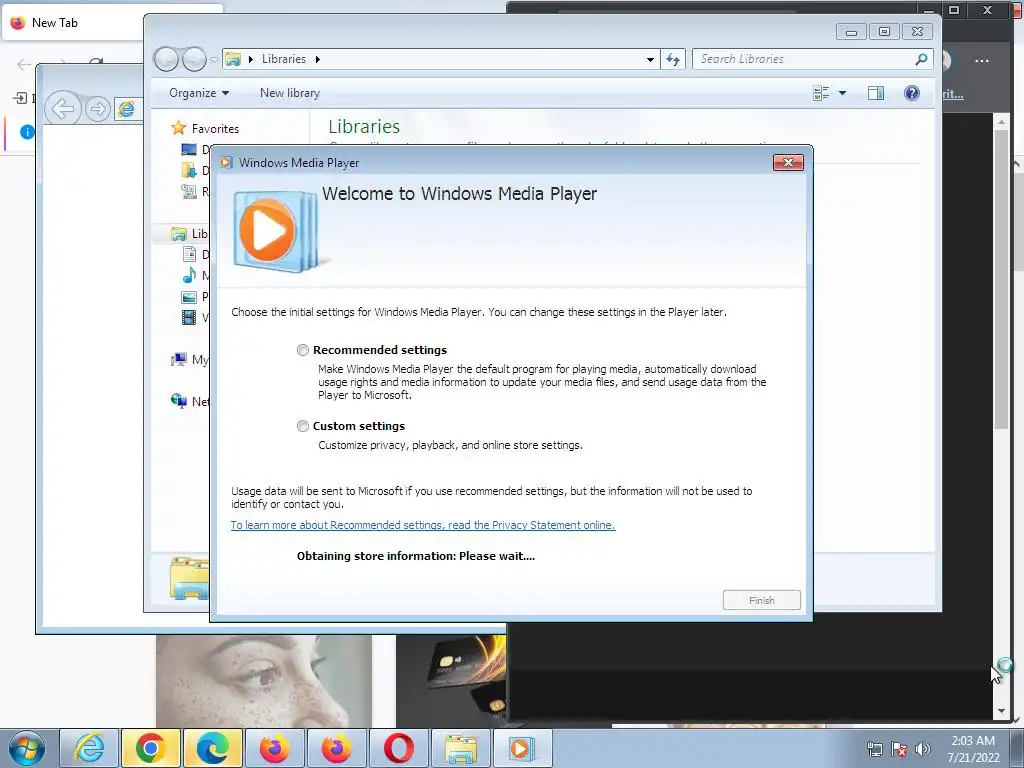Screen dimensions: 1024x768
Task: Click the Downloads folder icon under Favorites
Action: coord(189,170)
